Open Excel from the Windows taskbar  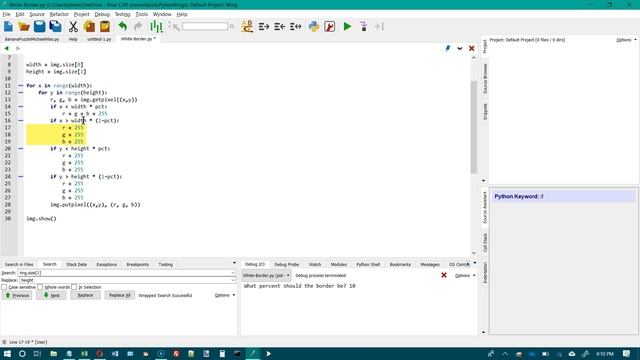(x=84, y=353)
